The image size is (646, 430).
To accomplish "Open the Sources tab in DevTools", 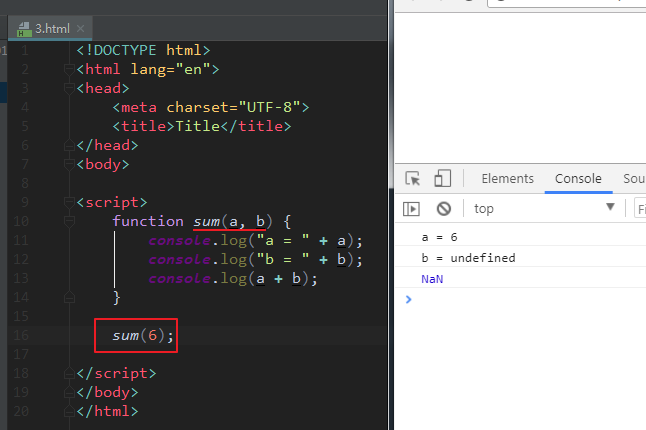I will (x=634, y=178).
